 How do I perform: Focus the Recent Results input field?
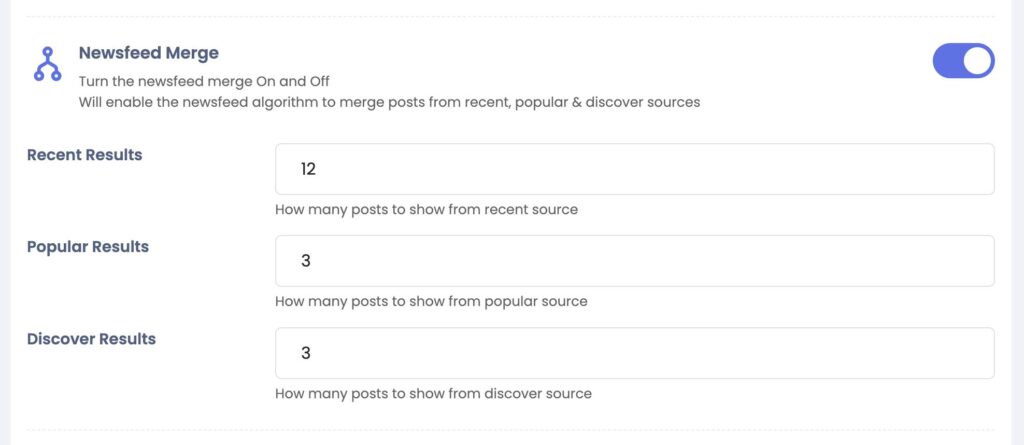pos(635,169)
